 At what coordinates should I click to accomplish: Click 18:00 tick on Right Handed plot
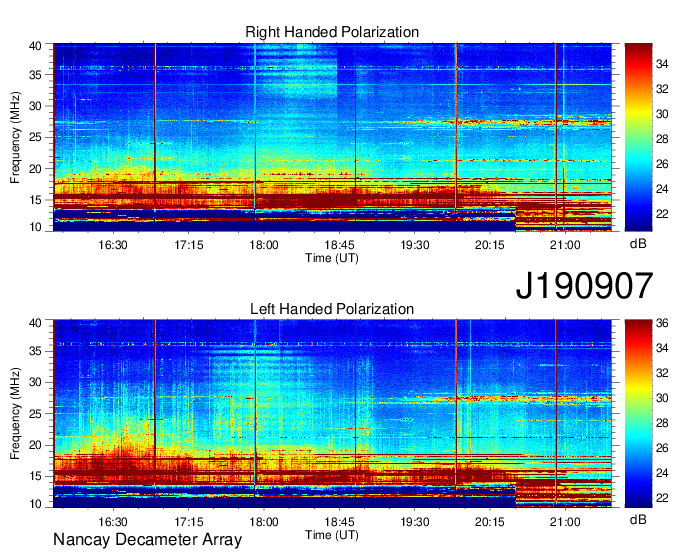pyautogui.click(x=264, y=245)
